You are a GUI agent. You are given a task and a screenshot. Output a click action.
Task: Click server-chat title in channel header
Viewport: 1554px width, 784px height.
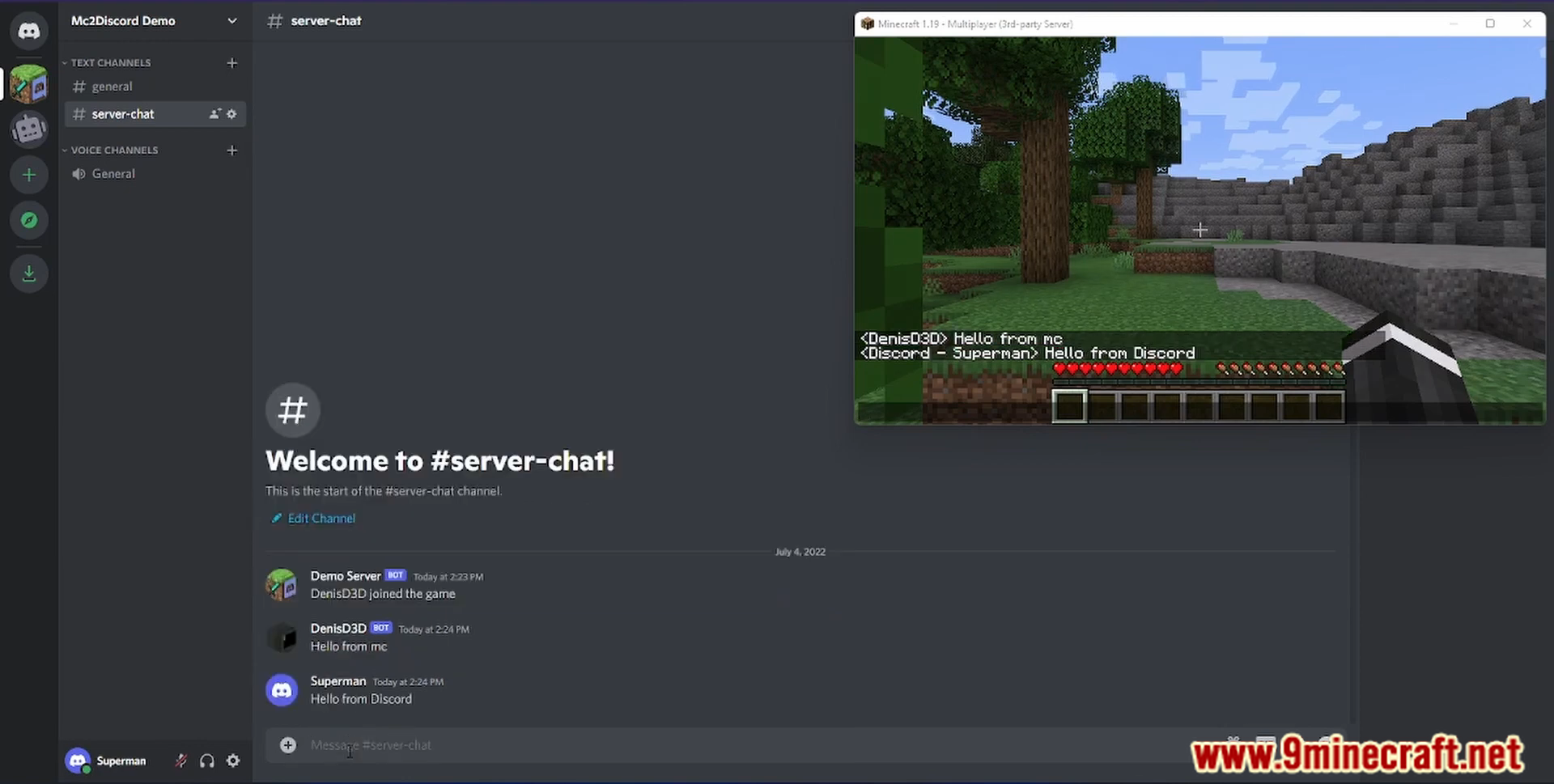point(326,21)
